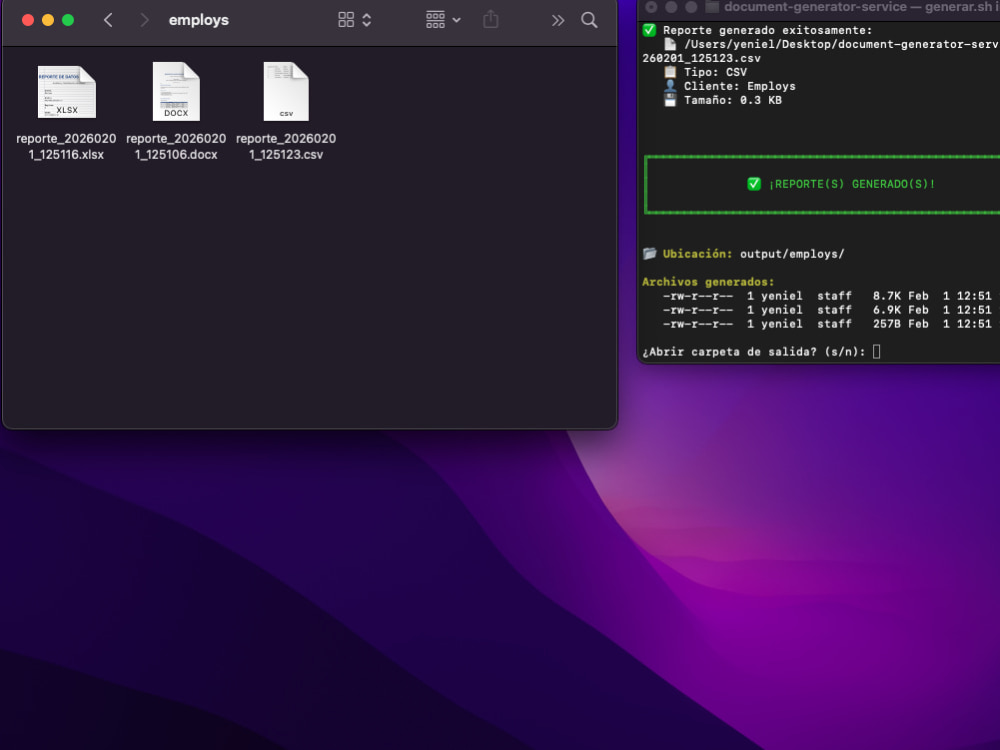Click the folder icon beside Ubicación
Viewport: 1000px width, 750px height.
(x=649, y=253)
